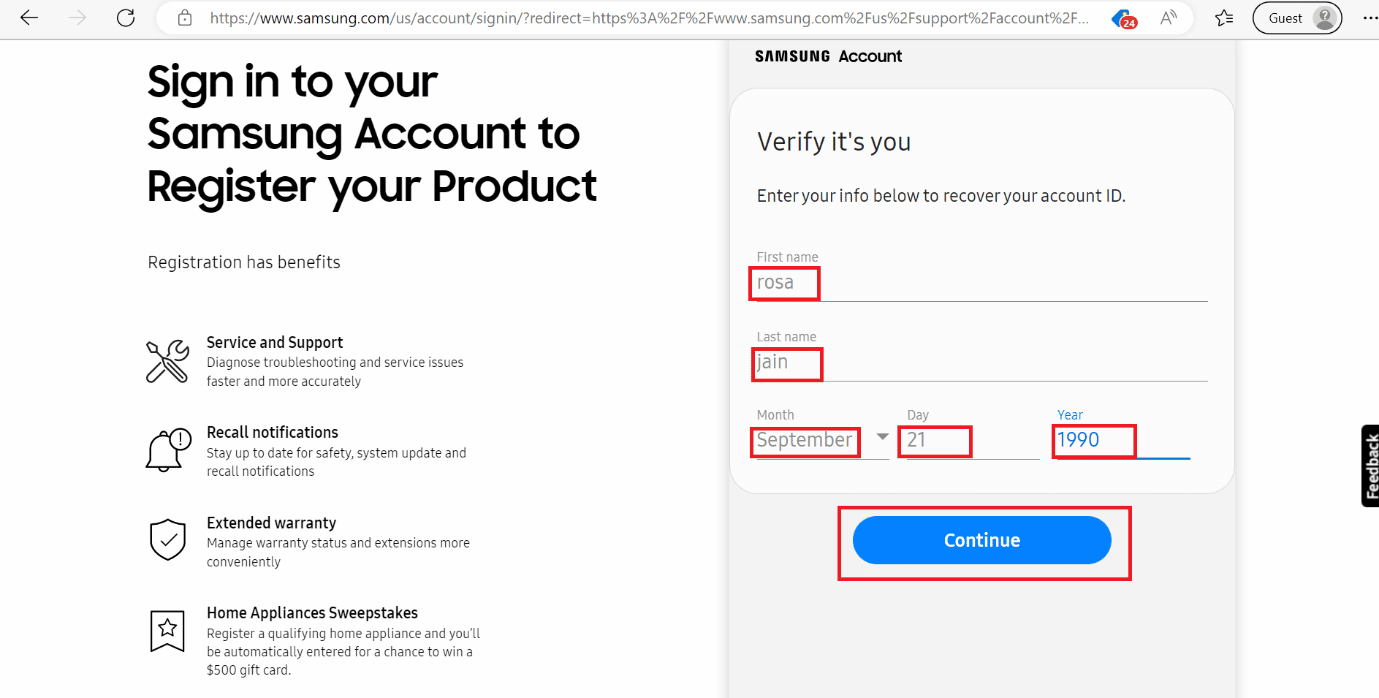
Task: Select the First name field containing rosa
Action: pos(783,283)
